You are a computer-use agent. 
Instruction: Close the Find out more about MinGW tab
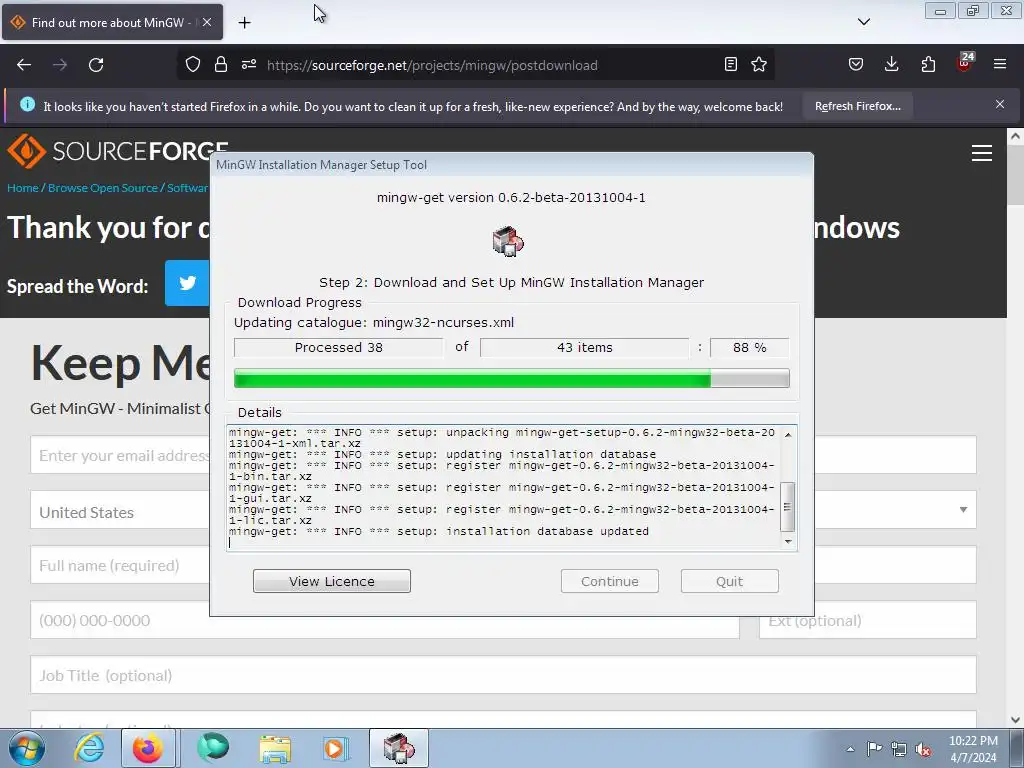[x=207, y=22]
